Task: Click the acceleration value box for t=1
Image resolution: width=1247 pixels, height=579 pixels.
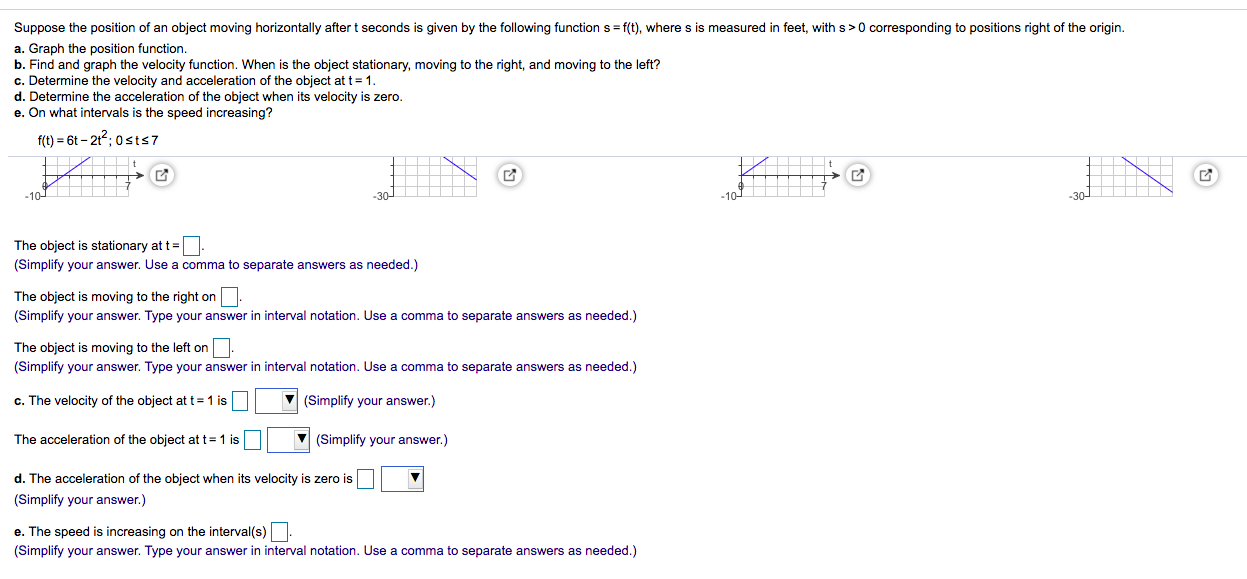Action: (x=251, y=439)
